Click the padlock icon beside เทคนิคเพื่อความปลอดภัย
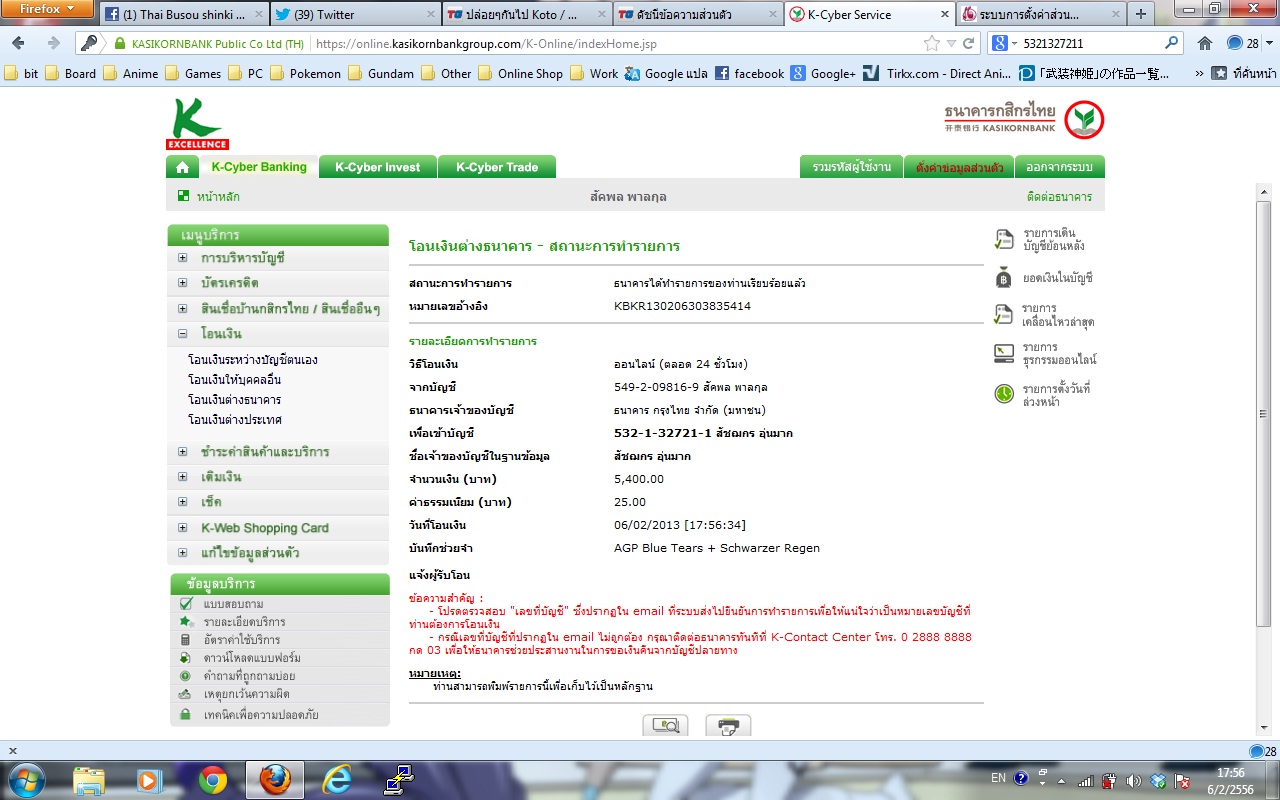 point(185,715)
